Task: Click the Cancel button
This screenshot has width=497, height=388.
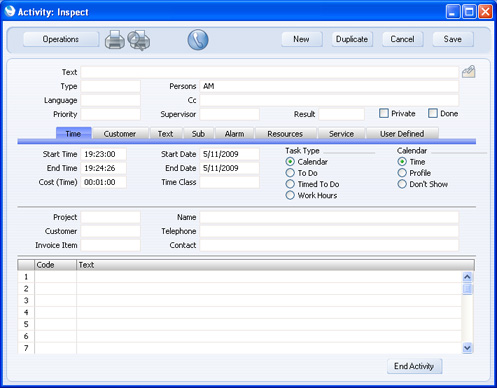Action: coord(402,39)
